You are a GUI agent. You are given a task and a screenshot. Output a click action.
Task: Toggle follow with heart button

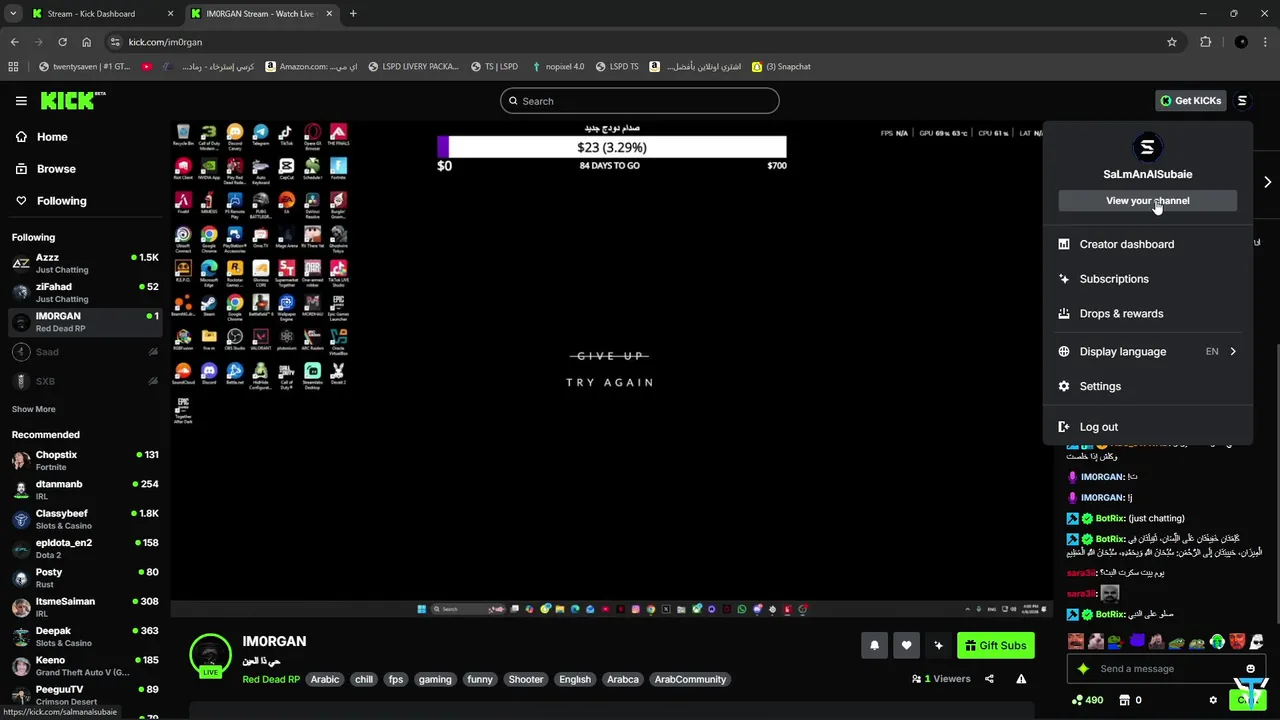906,646
